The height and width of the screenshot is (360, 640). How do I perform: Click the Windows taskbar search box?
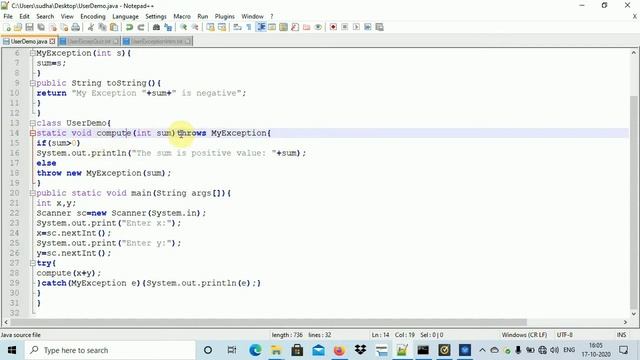(110, 350)
